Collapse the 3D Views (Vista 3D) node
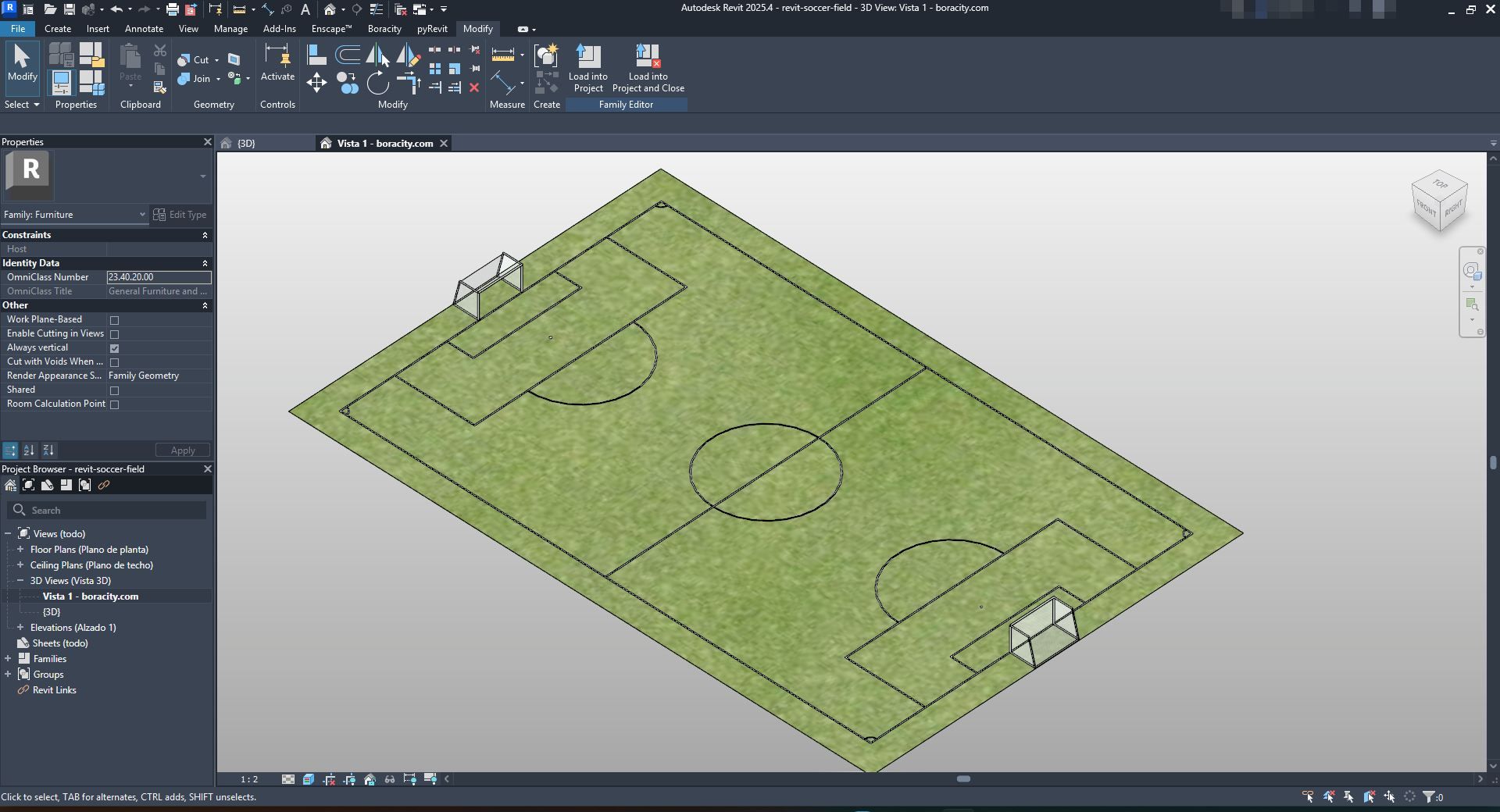Viewport: 1500px width, 812px height. click(x=20, y=581)
